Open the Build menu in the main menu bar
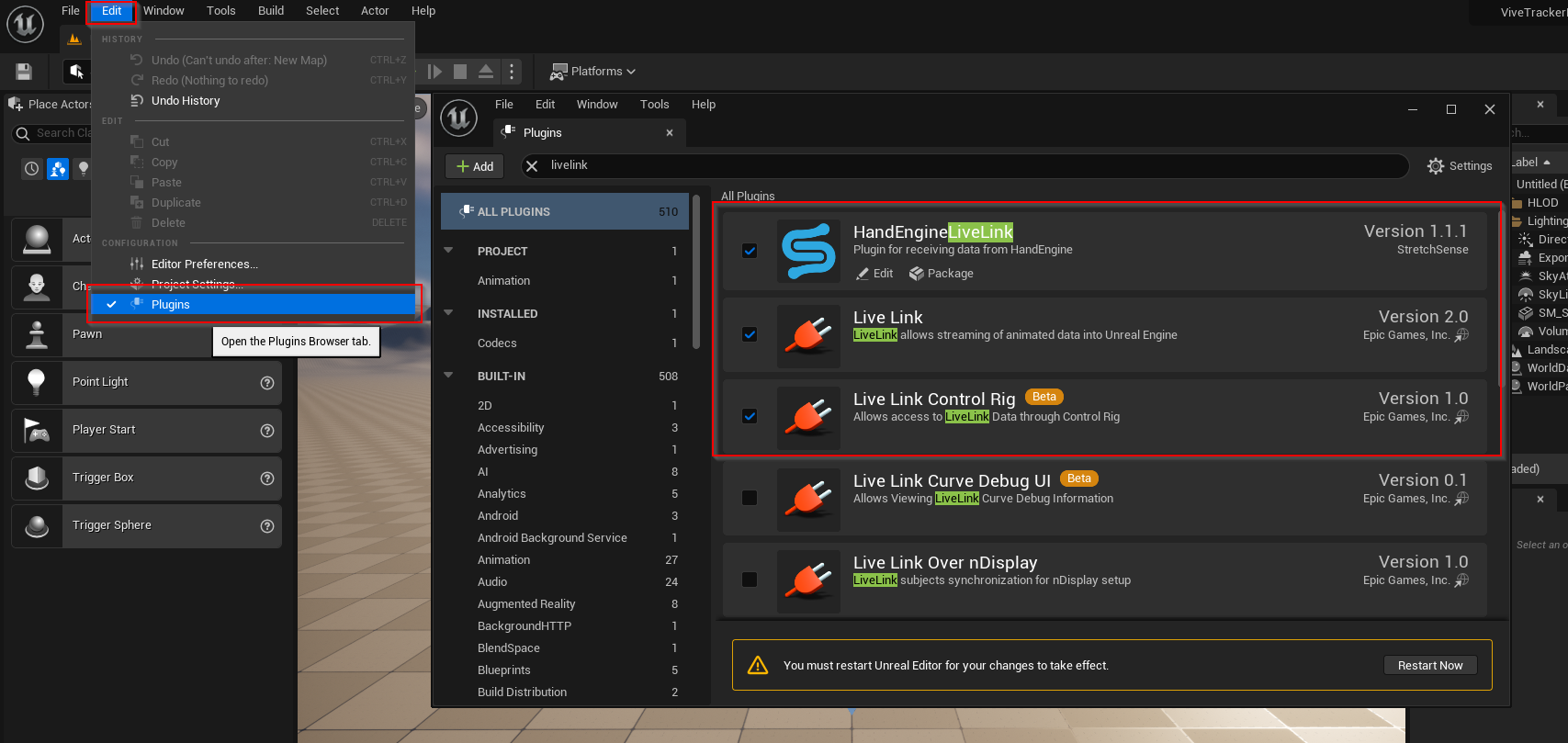This screenshot has height=743, width=1568. 271,11
